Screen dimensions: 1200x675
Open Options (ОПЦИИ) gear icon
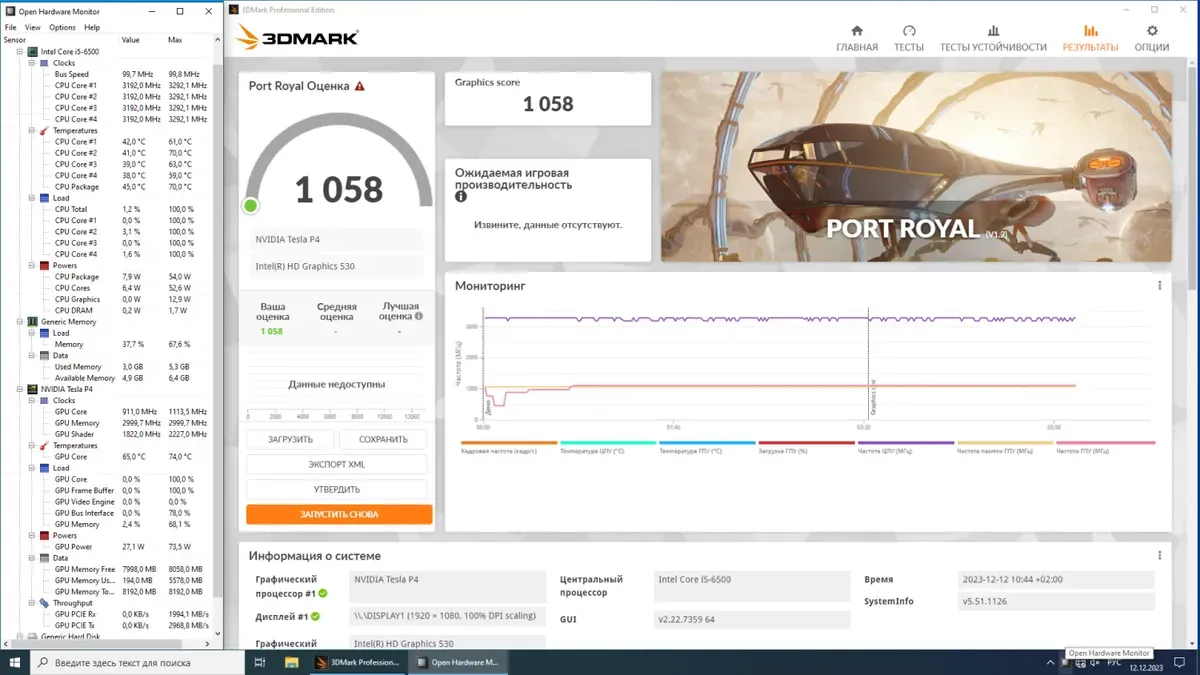point(1152,31)
